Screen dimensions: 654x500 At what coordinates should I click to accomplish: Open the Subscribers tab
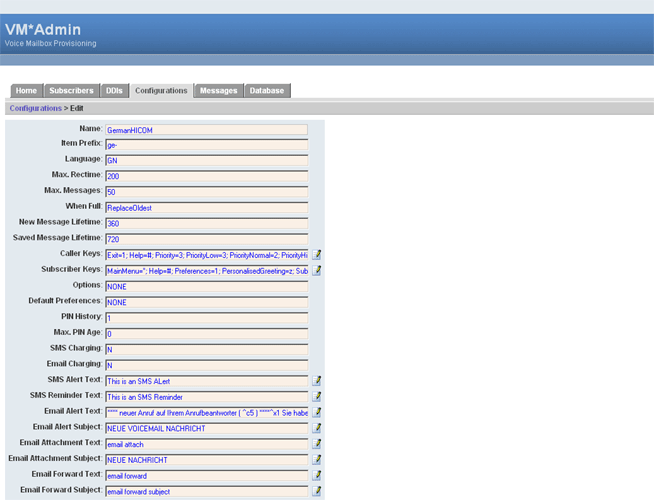71,91
